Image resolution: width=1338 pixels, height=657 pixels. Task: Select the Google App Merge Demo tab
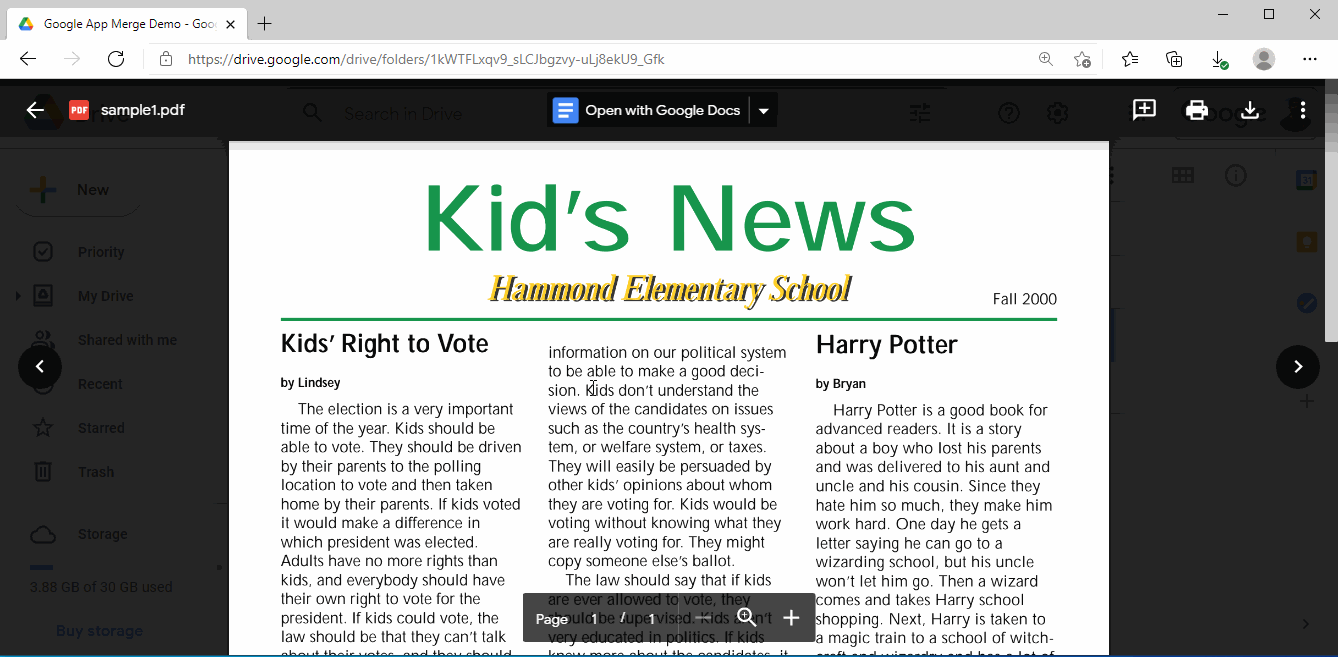click(x=127, y=24)
